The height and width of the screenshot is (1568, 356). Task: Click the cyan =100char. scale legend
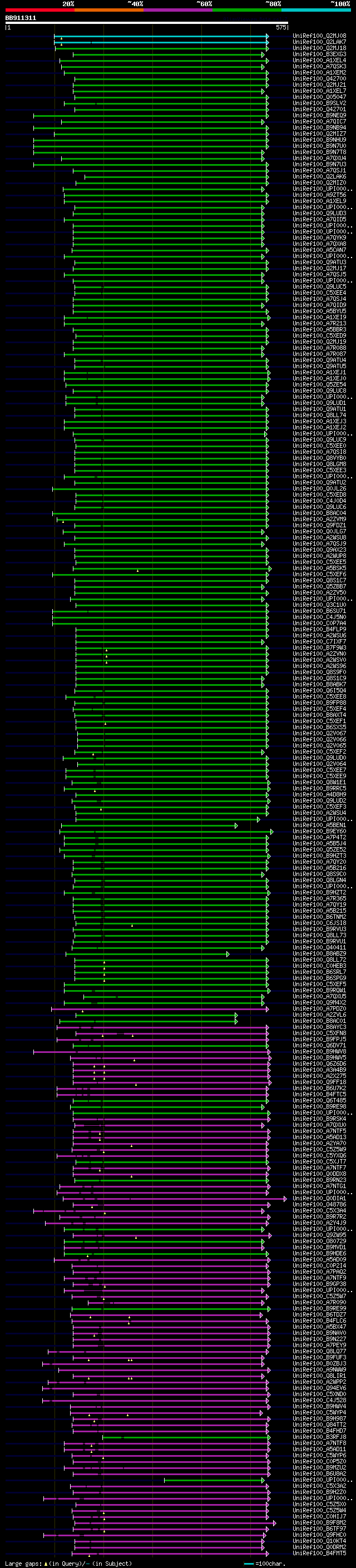[x=264, y=1563]
